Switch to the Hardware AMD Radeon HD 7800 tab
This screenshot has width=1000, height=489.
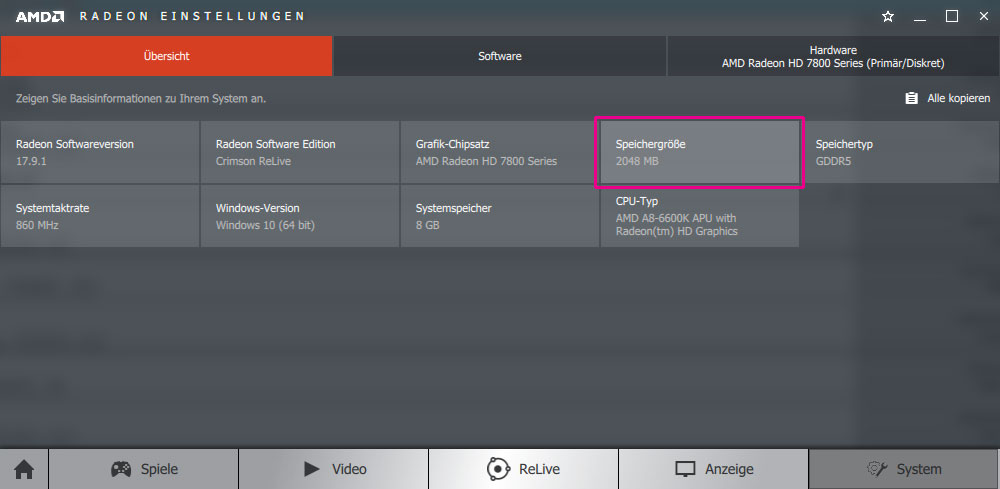coord(833,56)
